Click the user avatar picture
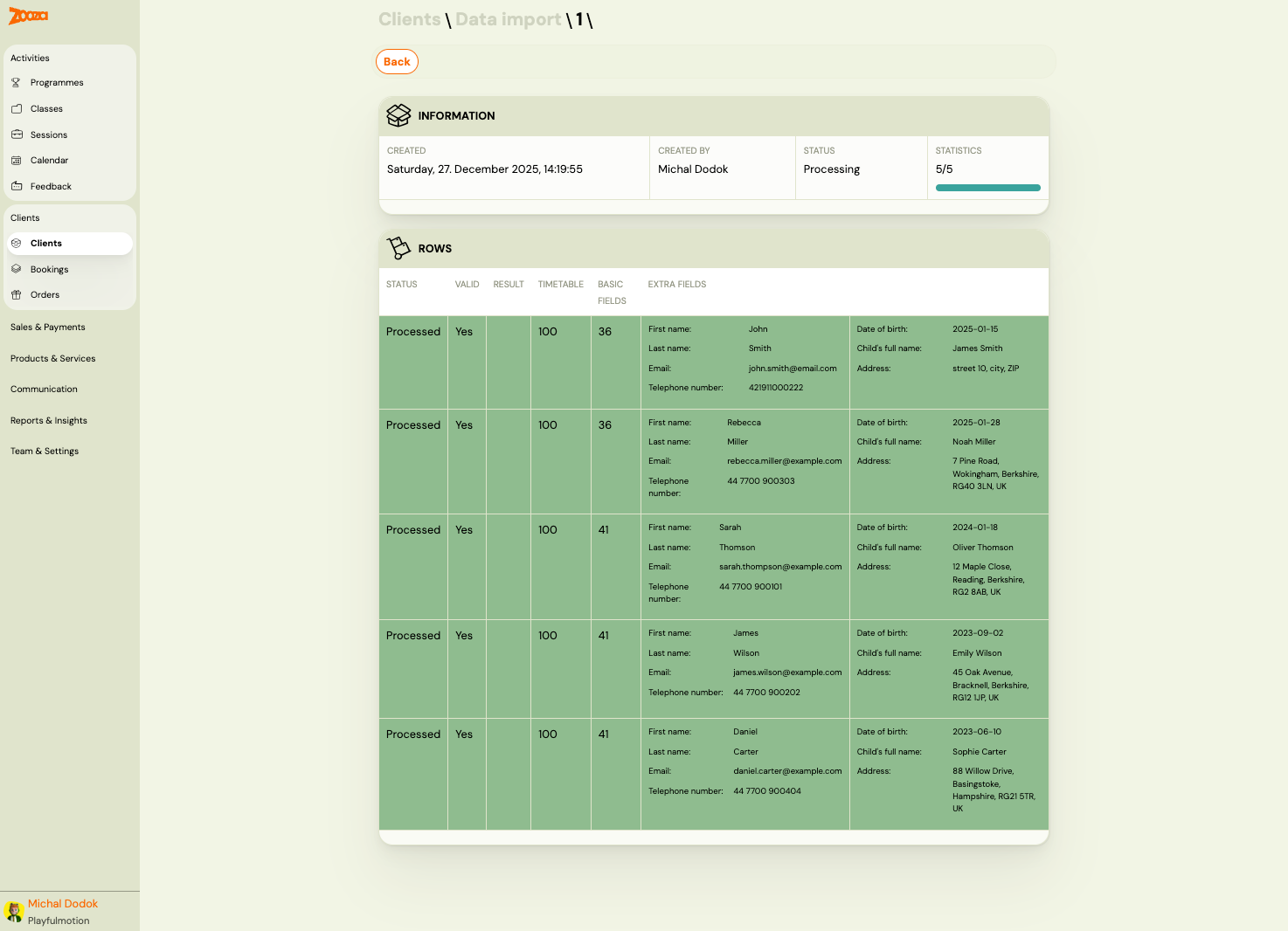This screenshot has height=931, width=1288. [x=13, y=912]
